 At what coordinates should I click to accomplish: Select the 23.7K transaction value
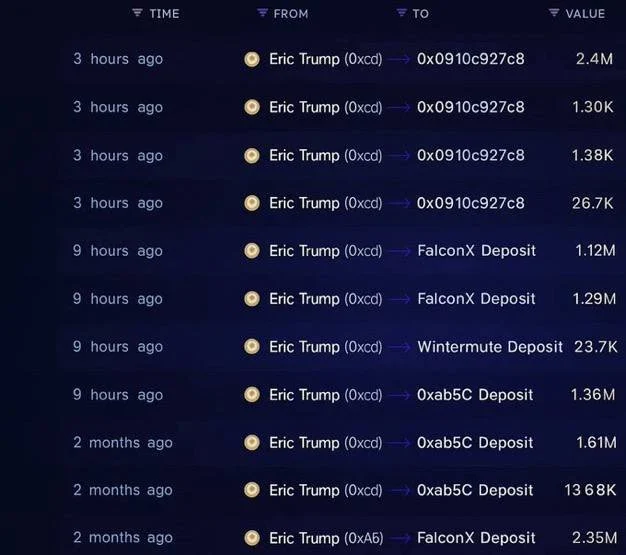595,347
